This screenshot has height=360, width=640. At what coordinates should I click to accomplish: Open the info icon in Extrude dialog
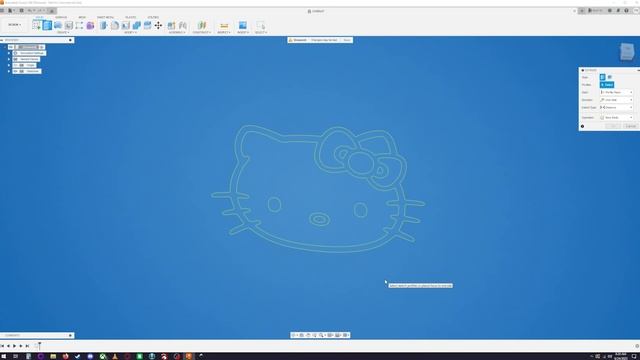coord(582,126)
